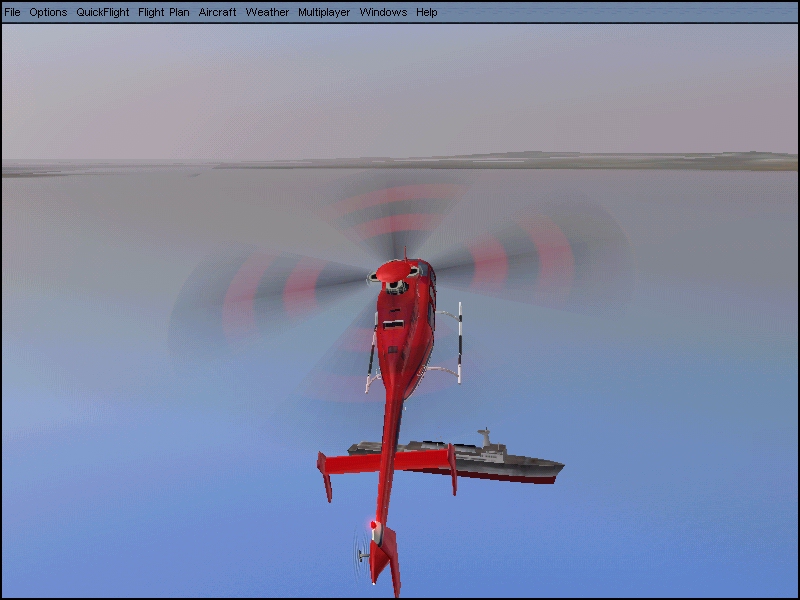Open the File menu
The height and width of the screenshot is (600, 800).
12,12
